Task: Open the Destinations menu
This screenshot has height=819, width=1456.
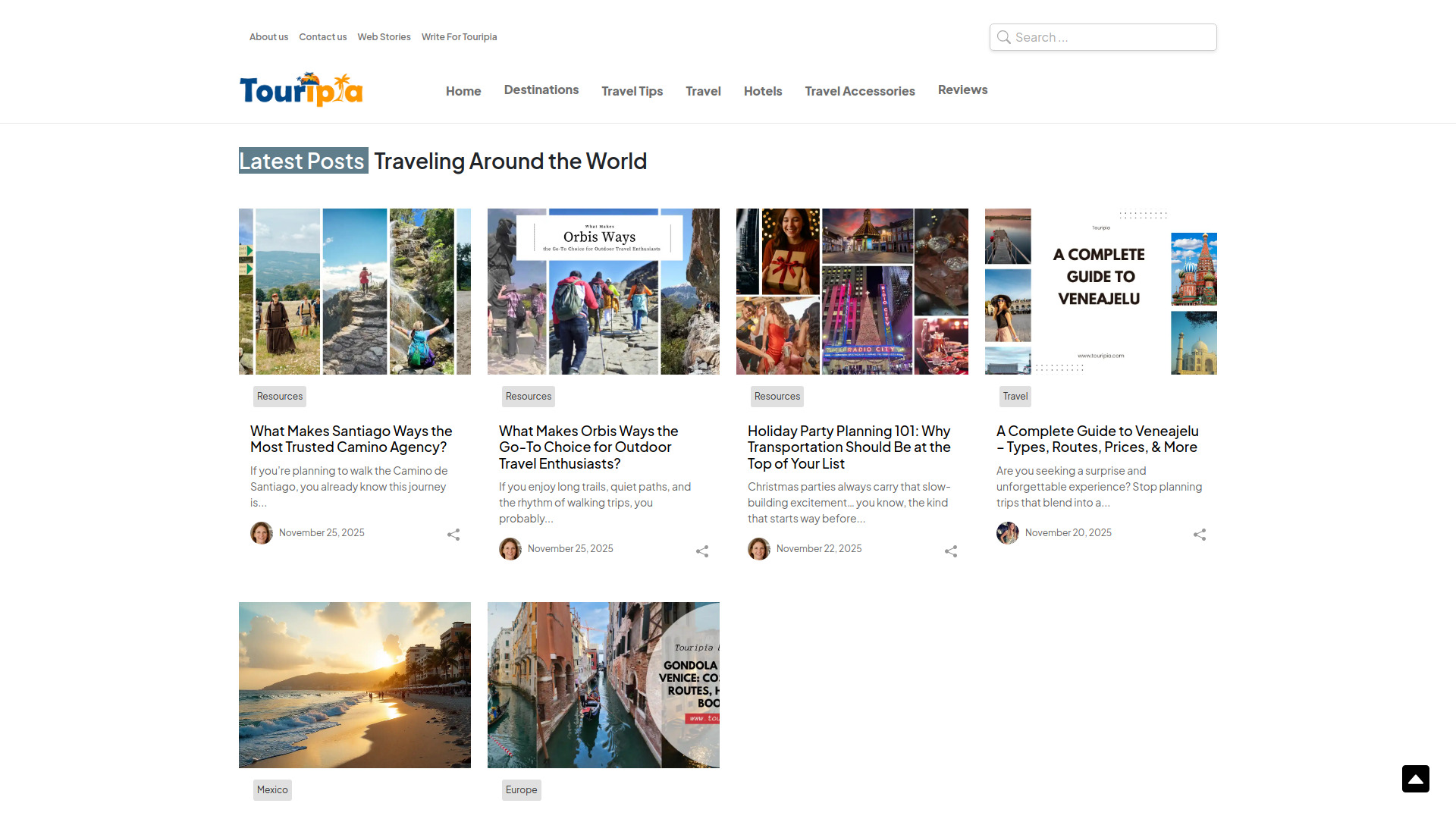Action: (541, 89)
